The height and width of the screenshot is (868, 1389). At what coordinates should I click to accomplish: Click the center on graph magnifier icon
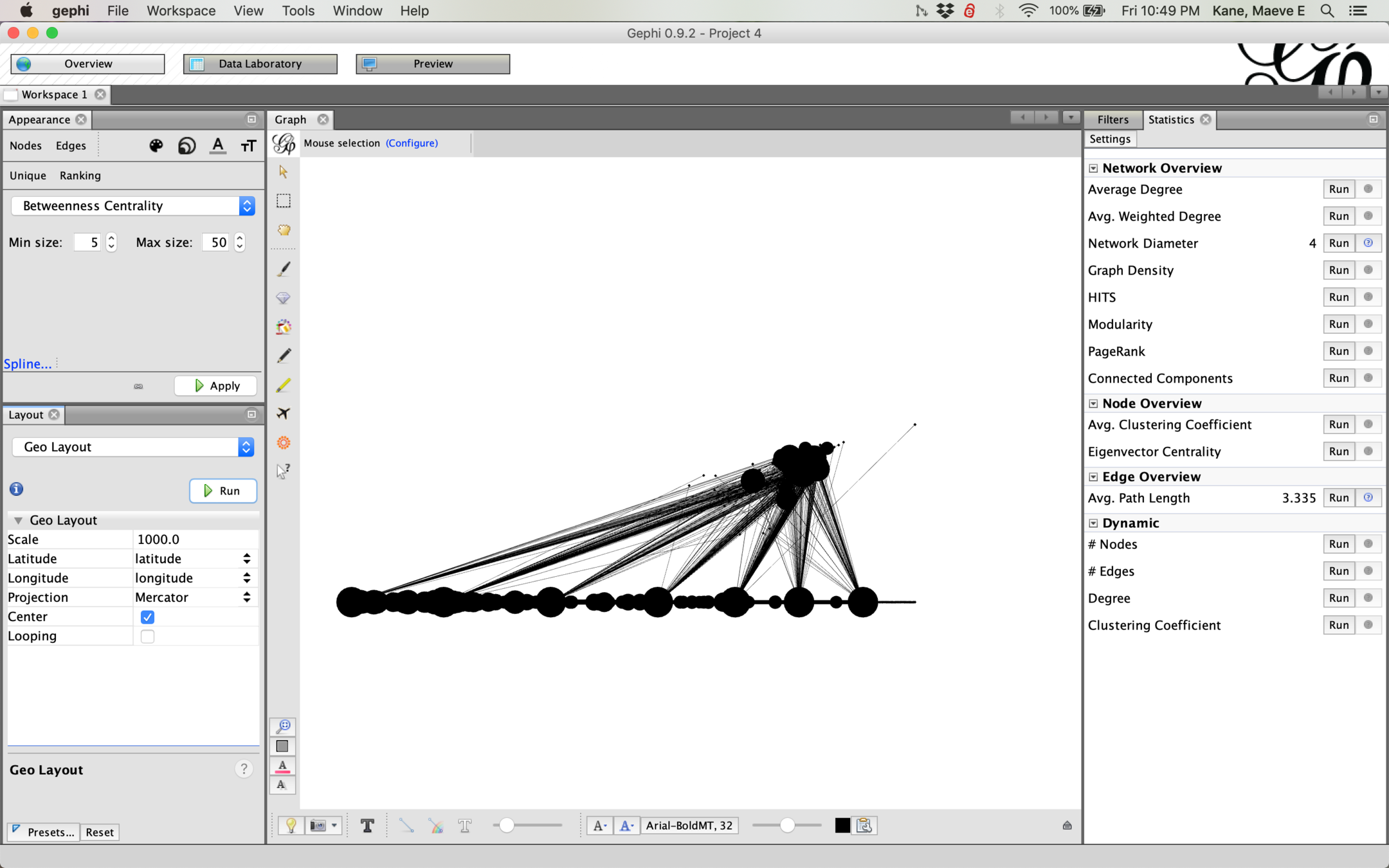(283, 726)
